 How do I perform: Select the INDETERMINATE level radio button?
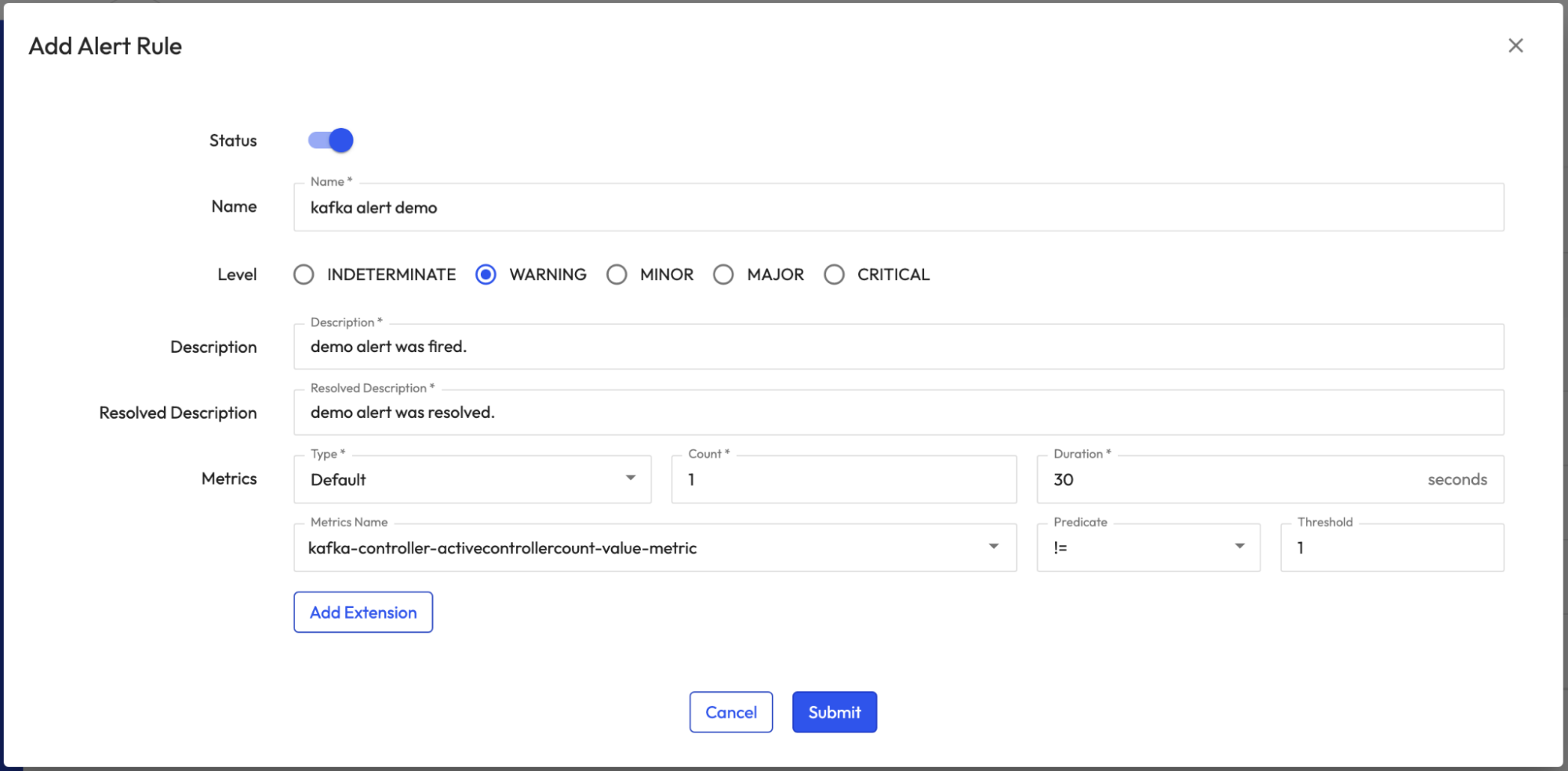coord(304,275)
